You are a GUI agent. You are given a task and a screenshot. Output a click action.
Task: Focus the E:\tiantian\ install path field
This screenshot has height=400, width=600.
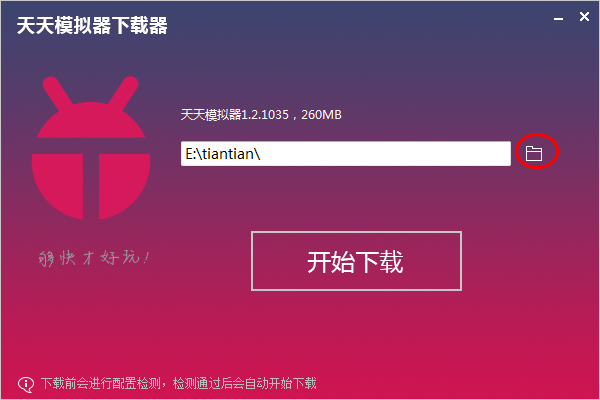pos(346,153)
